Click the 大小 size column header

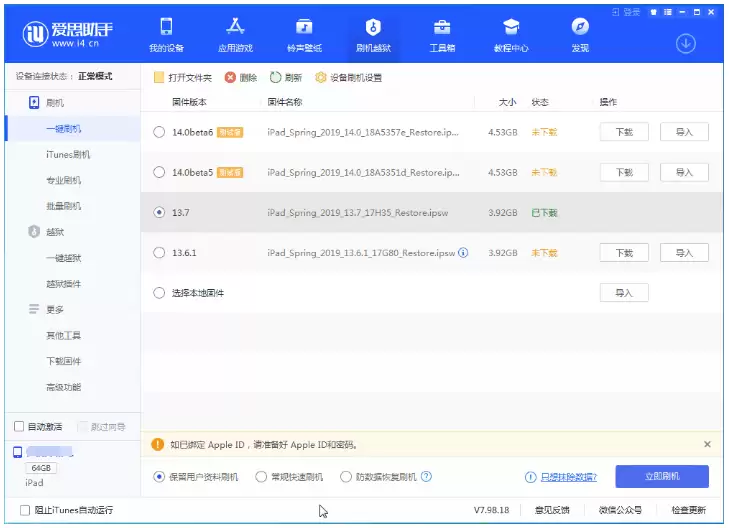pyautogui.click(x=507, y=102)
